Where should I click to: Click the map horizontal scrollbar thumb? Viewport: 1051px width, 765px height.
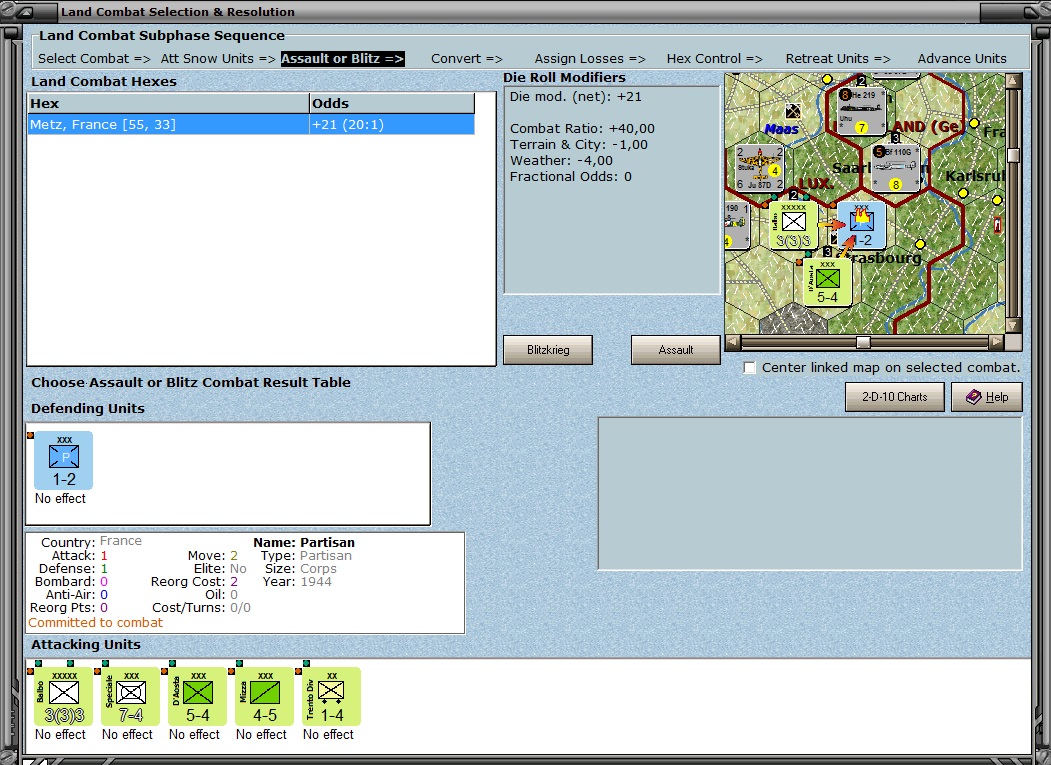point(863,343)
